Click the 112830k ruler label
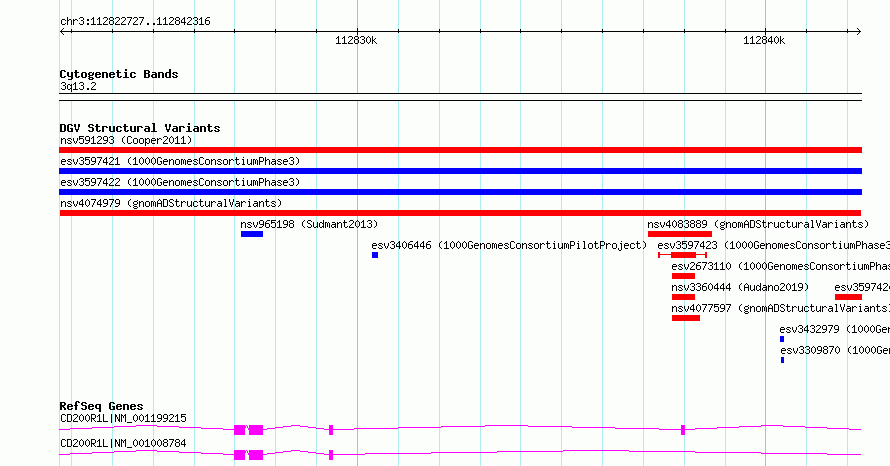 click(x=356, y=40)
